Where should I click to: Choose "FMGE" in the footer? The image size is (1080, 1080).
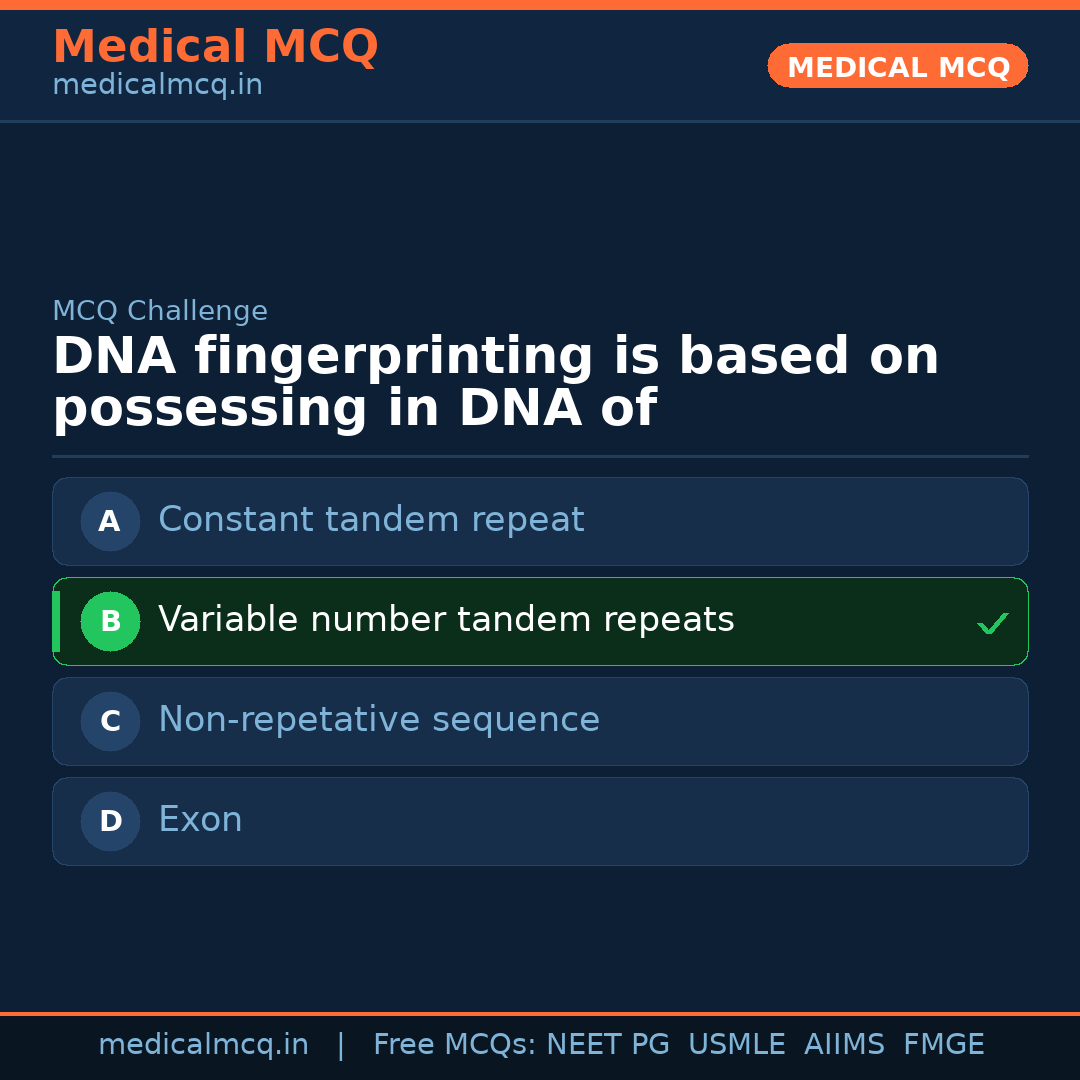coord(943,1045)
